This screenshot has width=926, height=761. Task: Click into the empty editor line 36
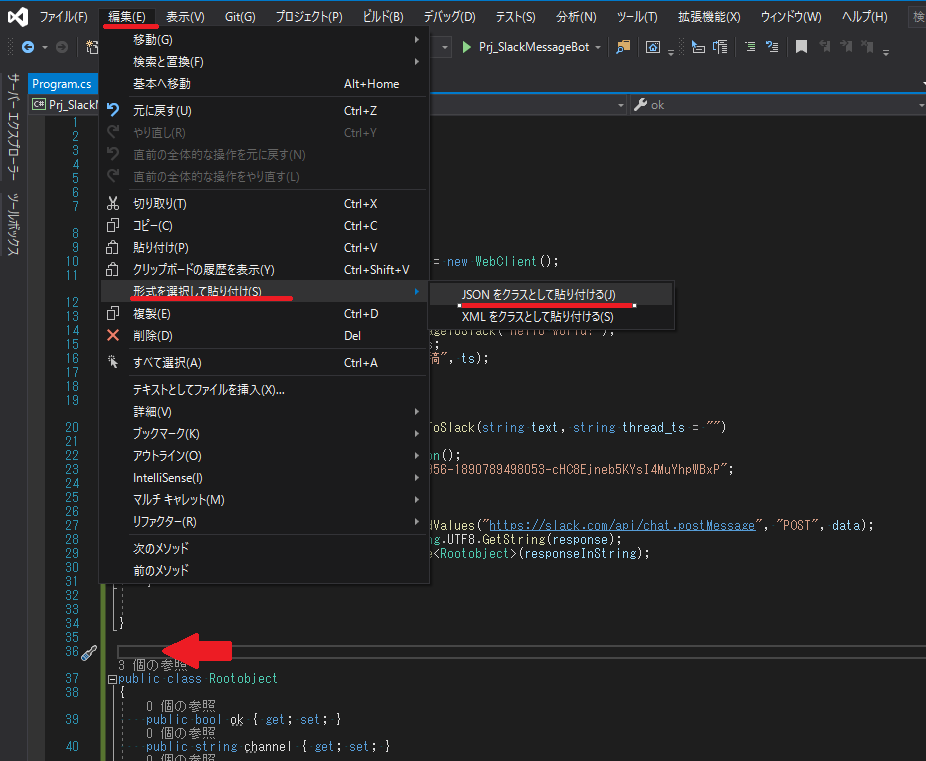[520, 652]
